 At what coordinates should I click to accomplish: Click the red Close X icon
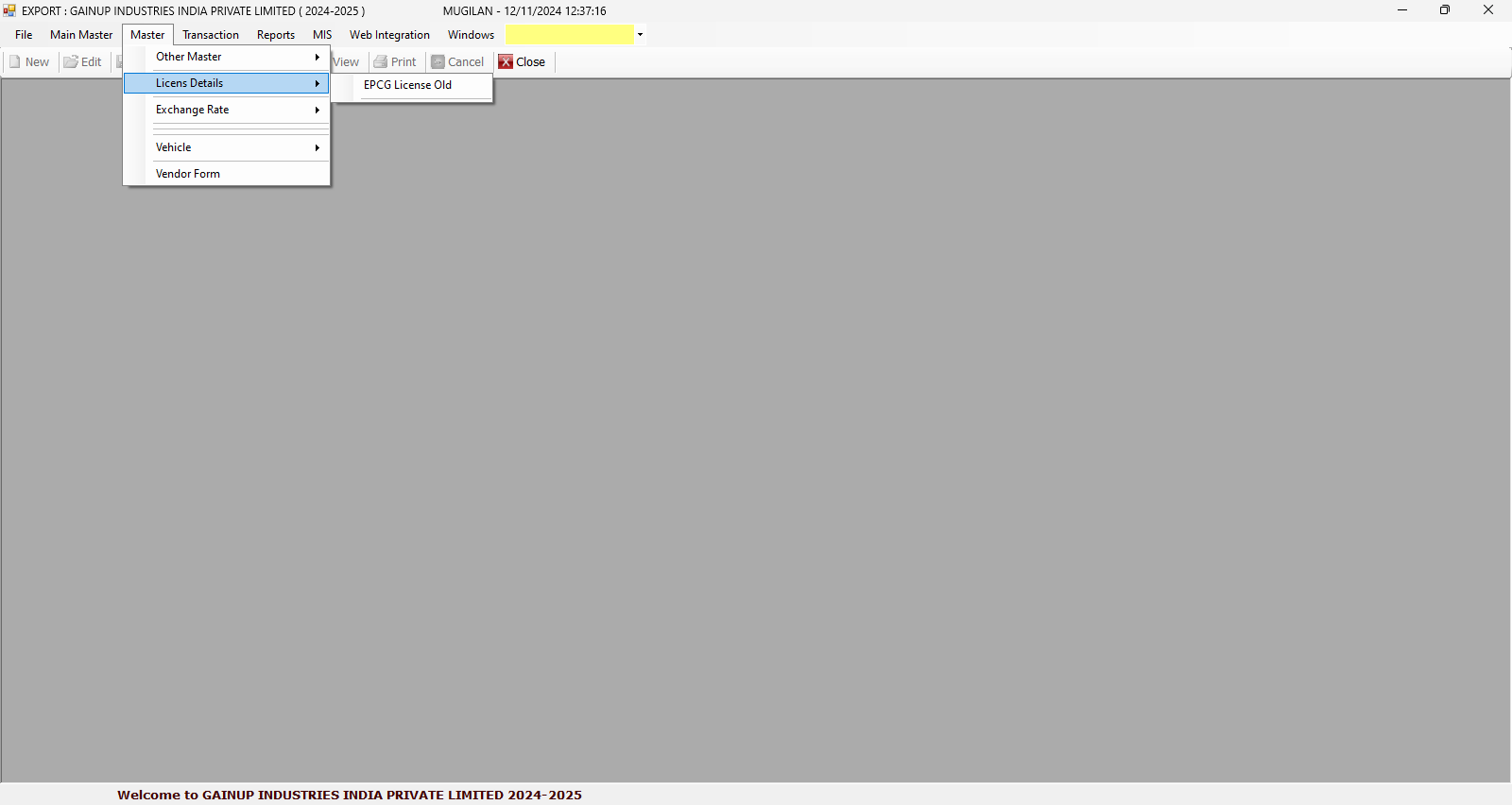(507, 62)
